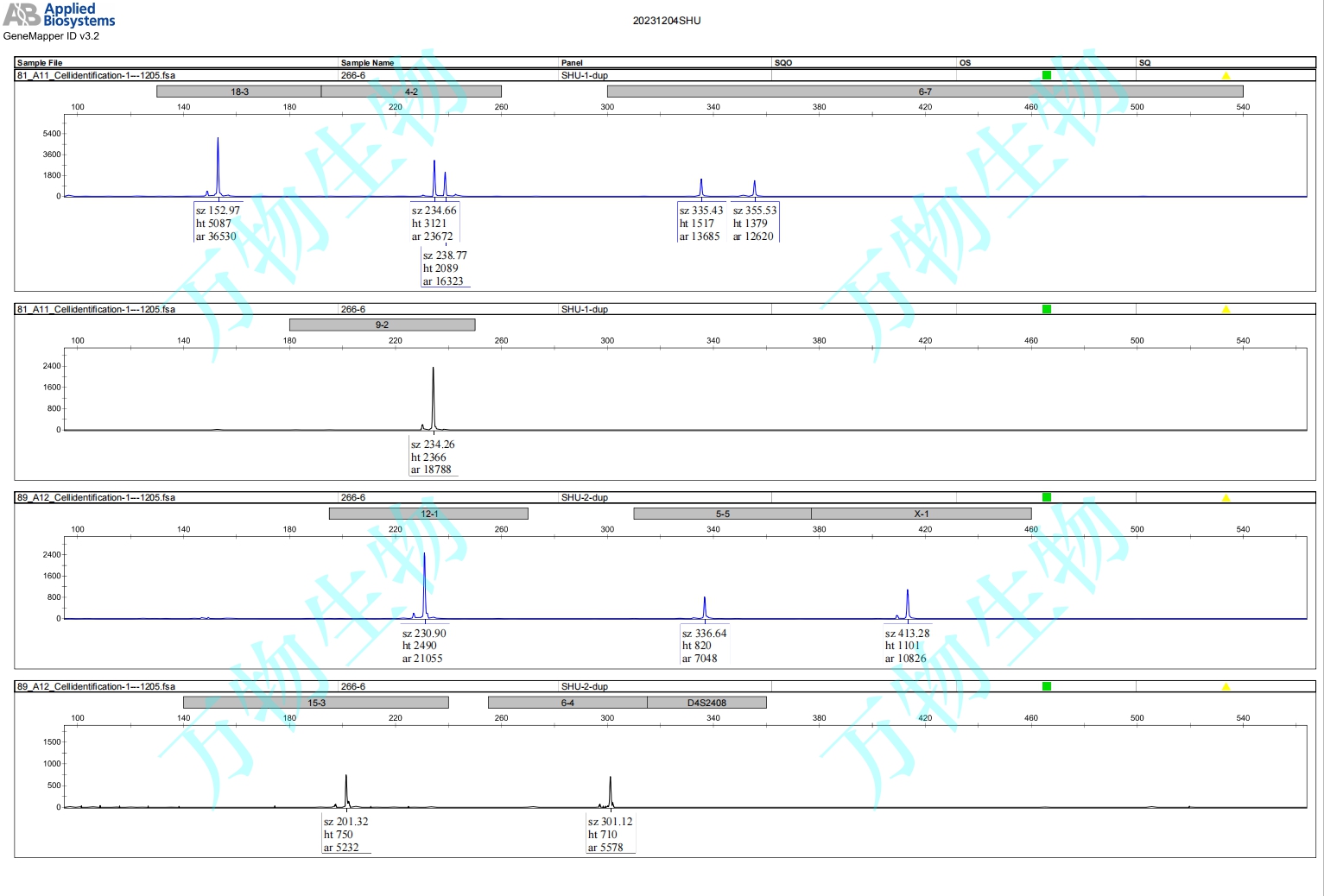Click green status square in the X-1 marker panel

(x=1046, y=497)
